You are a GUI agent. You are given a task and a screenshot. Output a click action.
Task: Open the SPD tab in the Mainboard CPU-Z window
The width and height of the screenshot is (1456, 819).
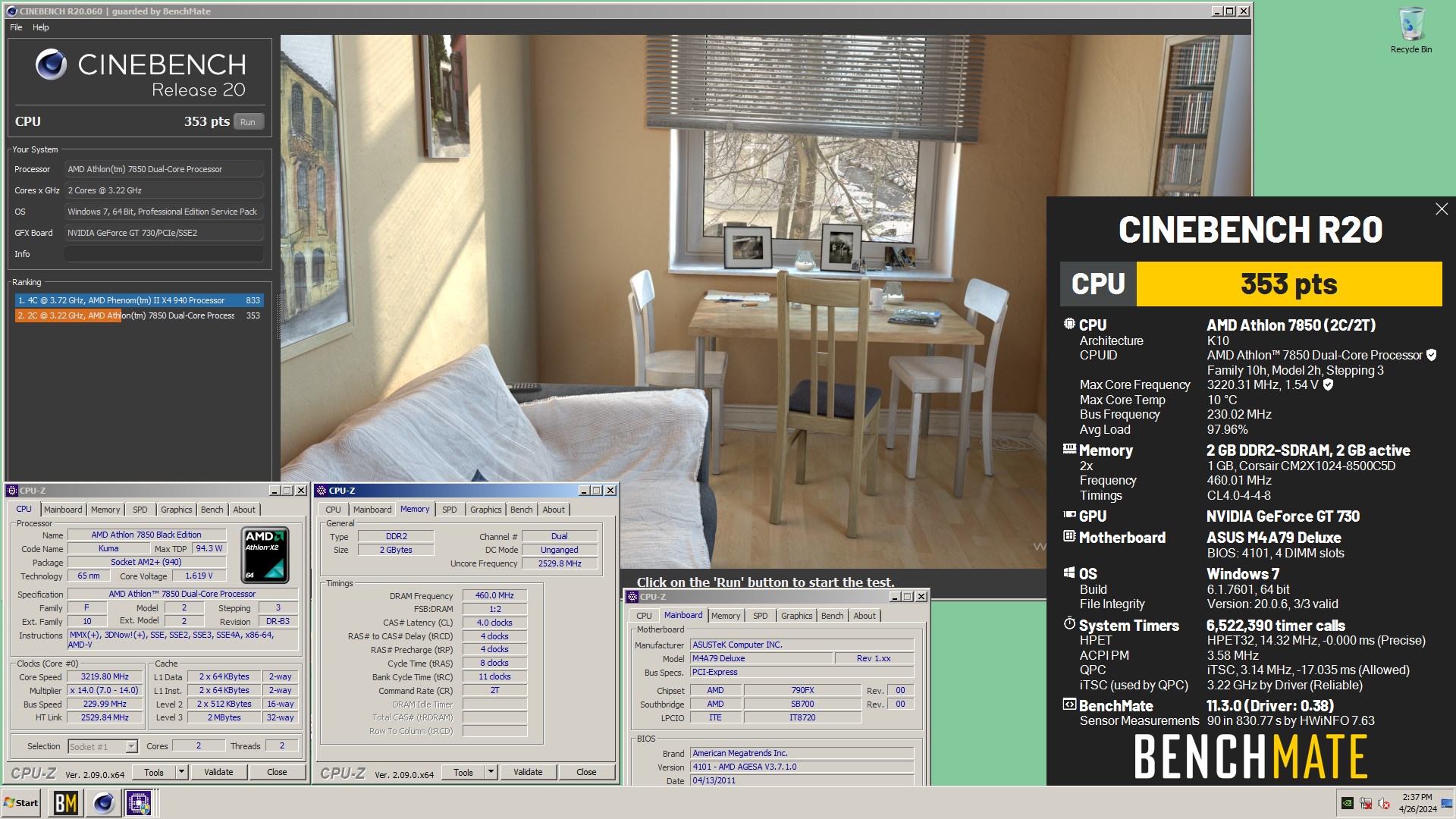pos(761,616)
